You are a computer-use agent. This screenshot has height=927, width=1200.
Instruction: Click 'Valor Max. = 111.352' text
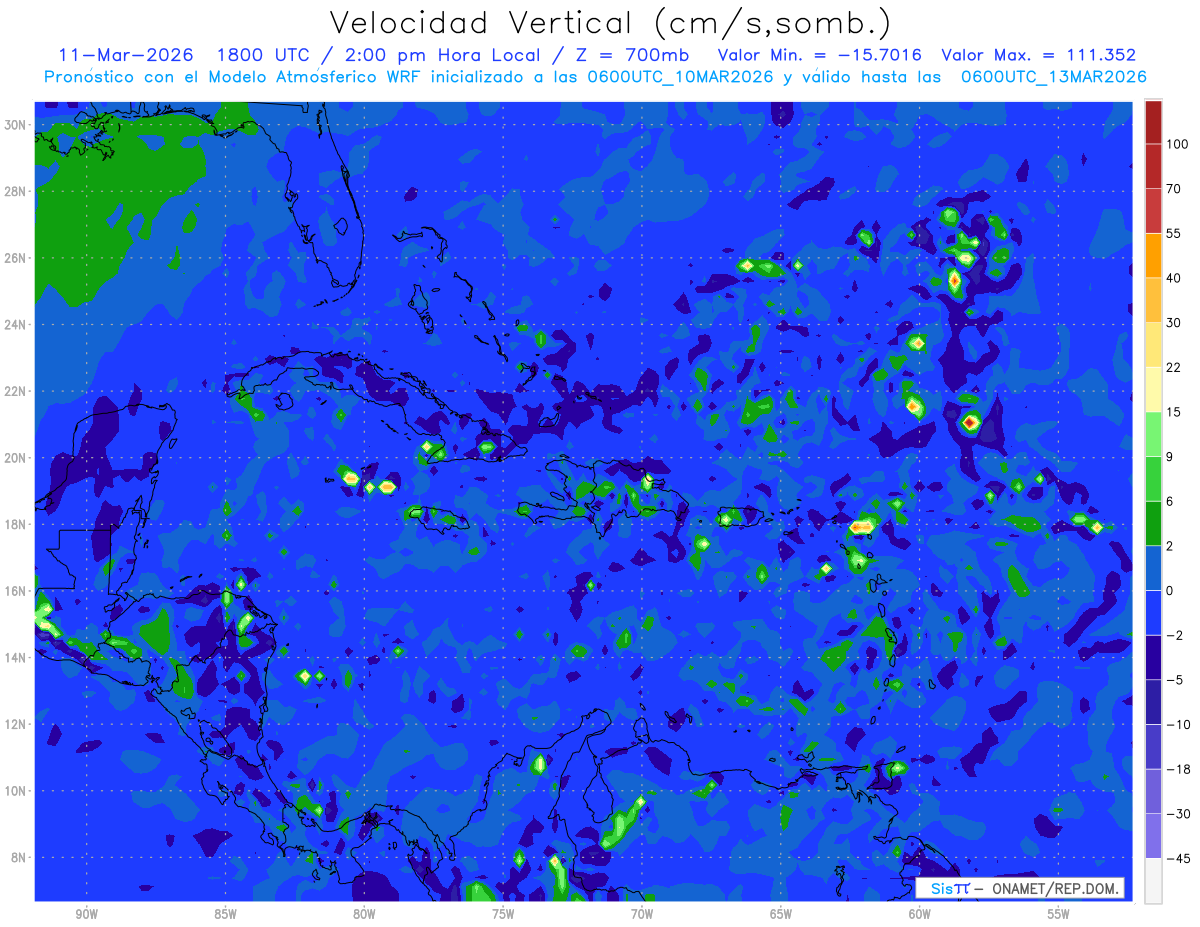point(1039,55)
